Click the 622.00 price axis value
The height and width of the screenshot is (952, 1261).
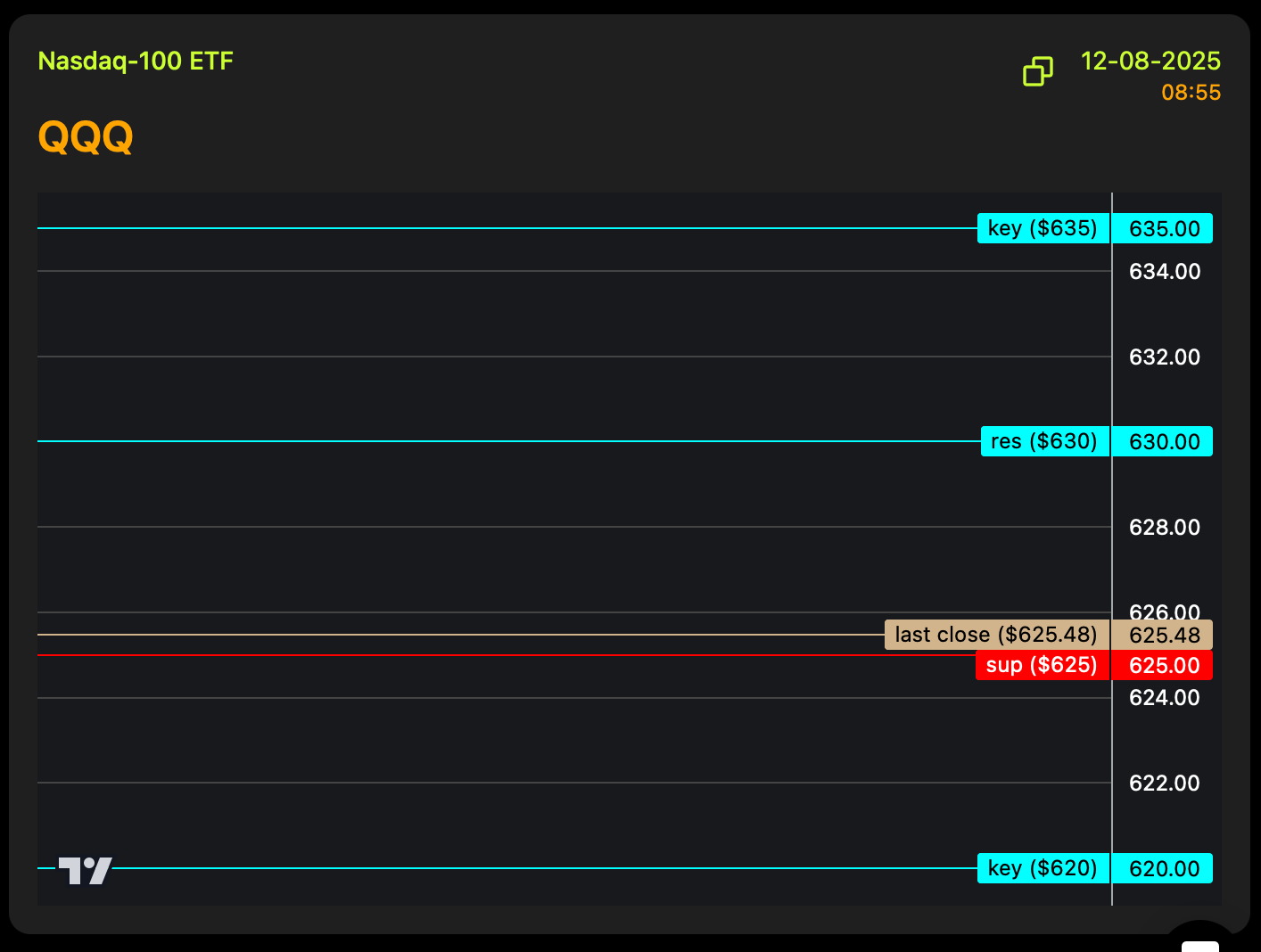coord(1164,784)
